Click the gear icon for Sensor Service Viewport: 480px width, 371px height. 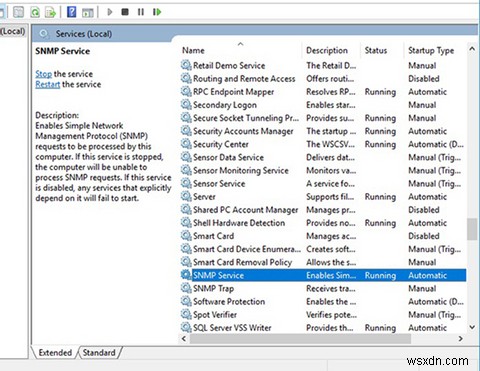(186, 183)
